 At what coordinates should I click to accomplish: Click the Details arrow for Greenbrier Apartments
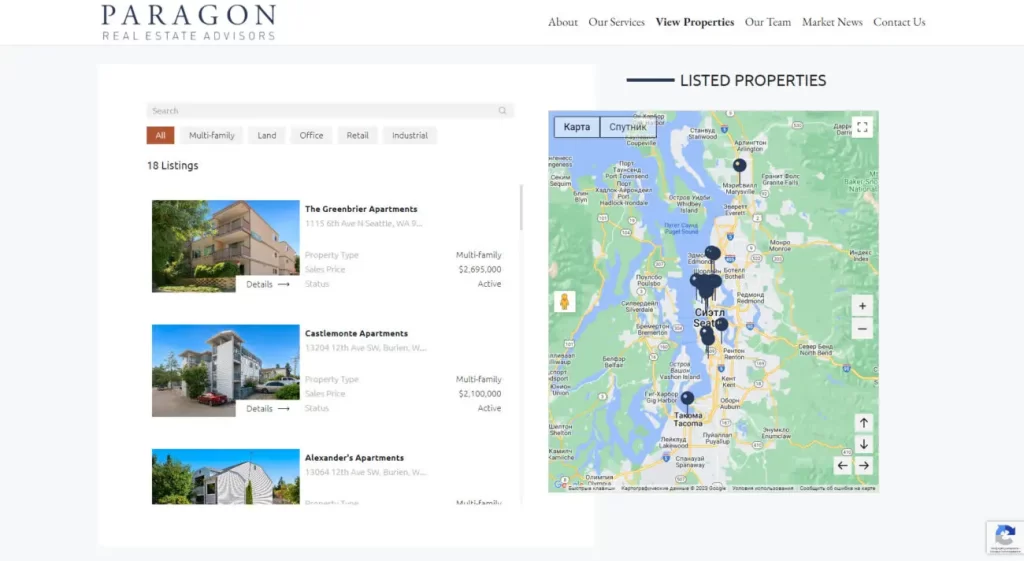tap(283, 285)
